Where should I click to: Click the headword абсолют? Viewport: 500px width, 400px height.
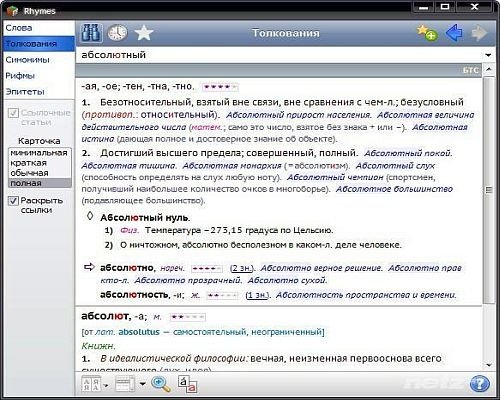[105, 316]
